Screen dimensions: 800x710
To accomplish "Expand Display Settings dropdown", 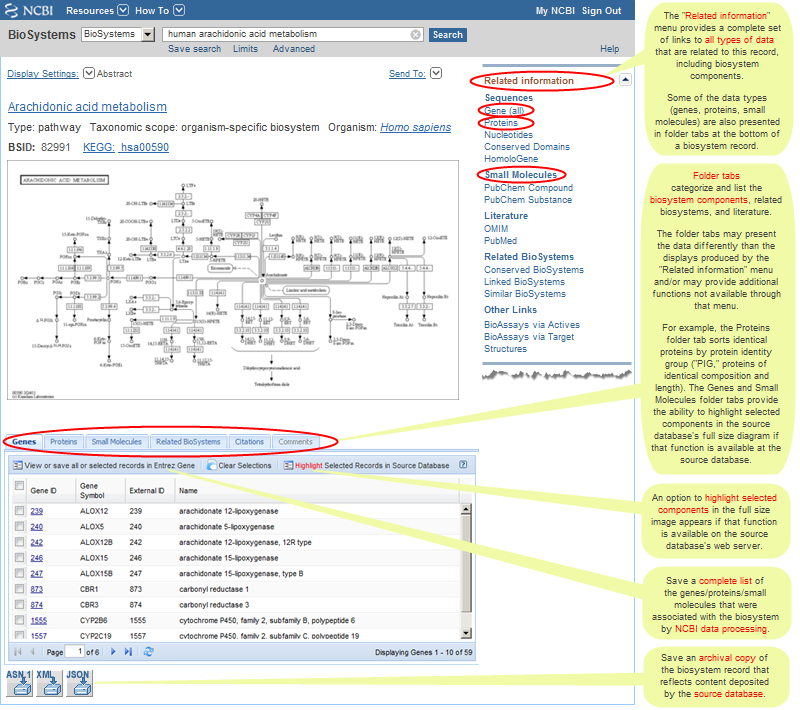I will [x=89, y=73].
